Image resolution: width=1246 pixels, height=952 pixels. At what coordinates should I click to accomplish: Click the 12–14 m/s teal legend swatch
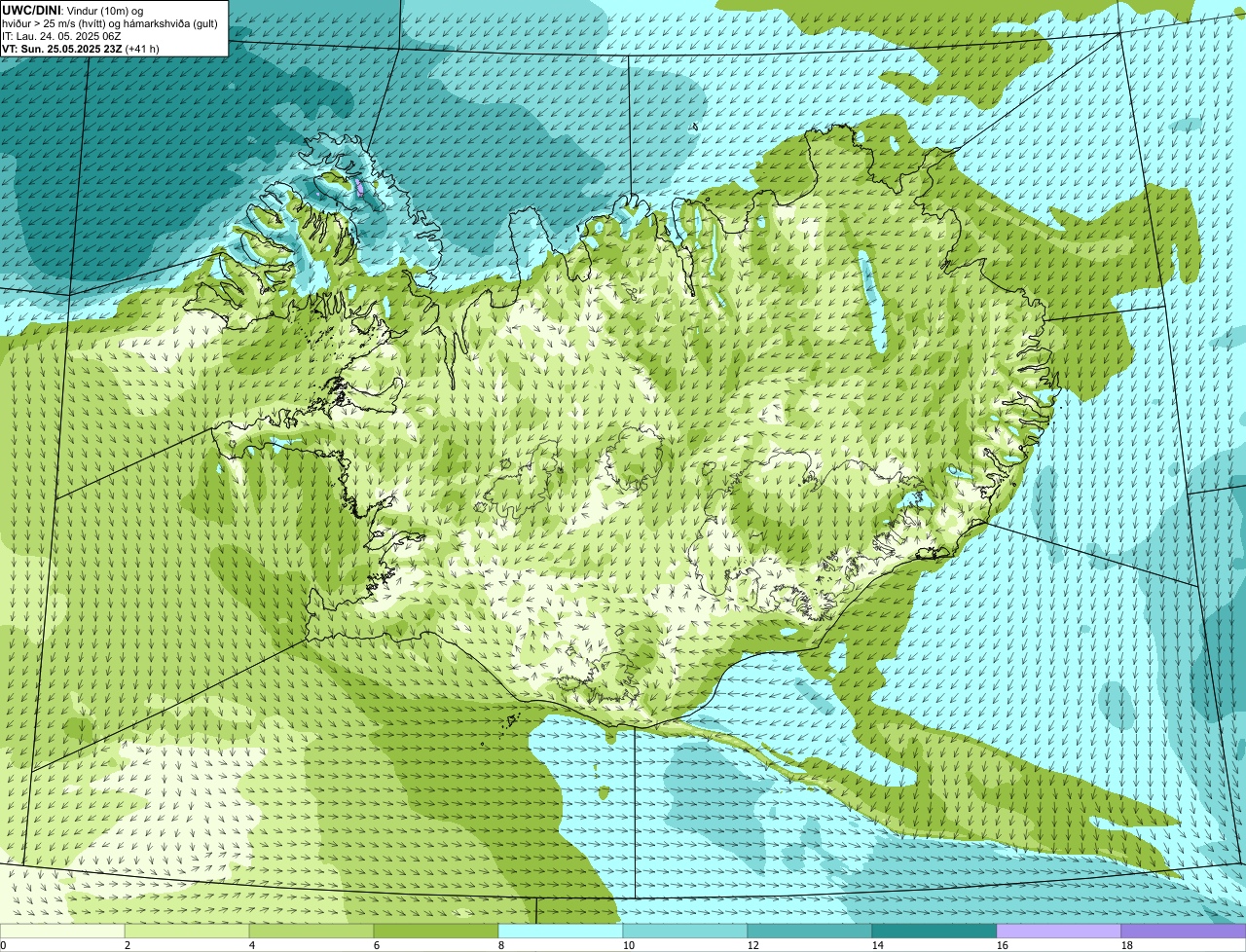810,931
